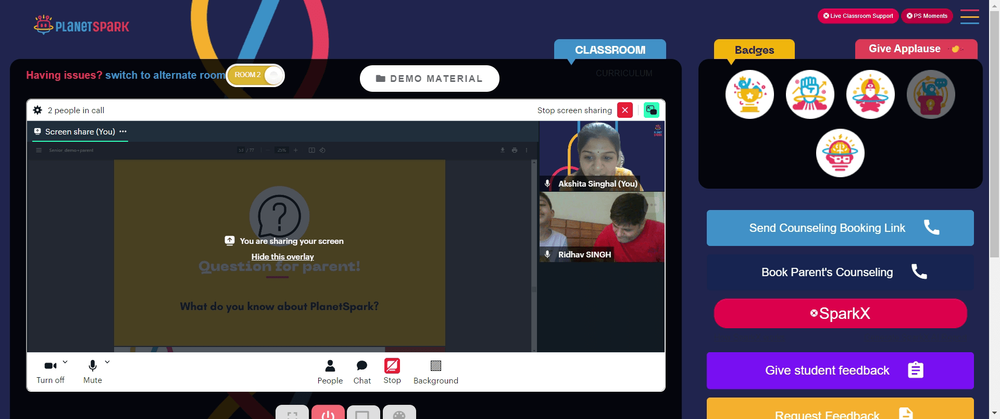
Task: Award the meditating guru badge
Action: point(871,94)
